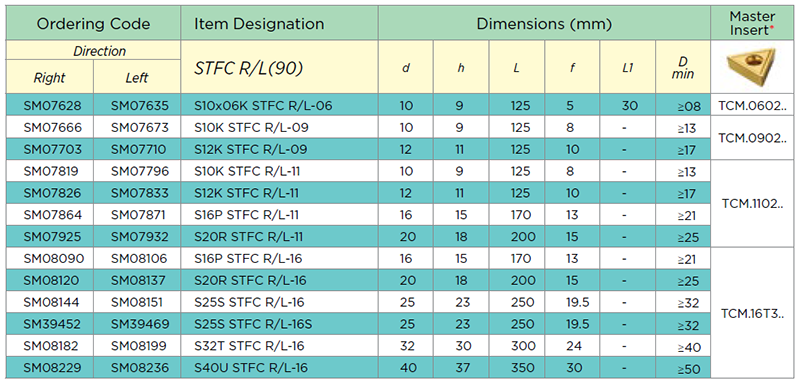This screenshot has width=800, height=385.
Task: Click item S25S STFC R/L-16S
Action: tap(253, 324)
